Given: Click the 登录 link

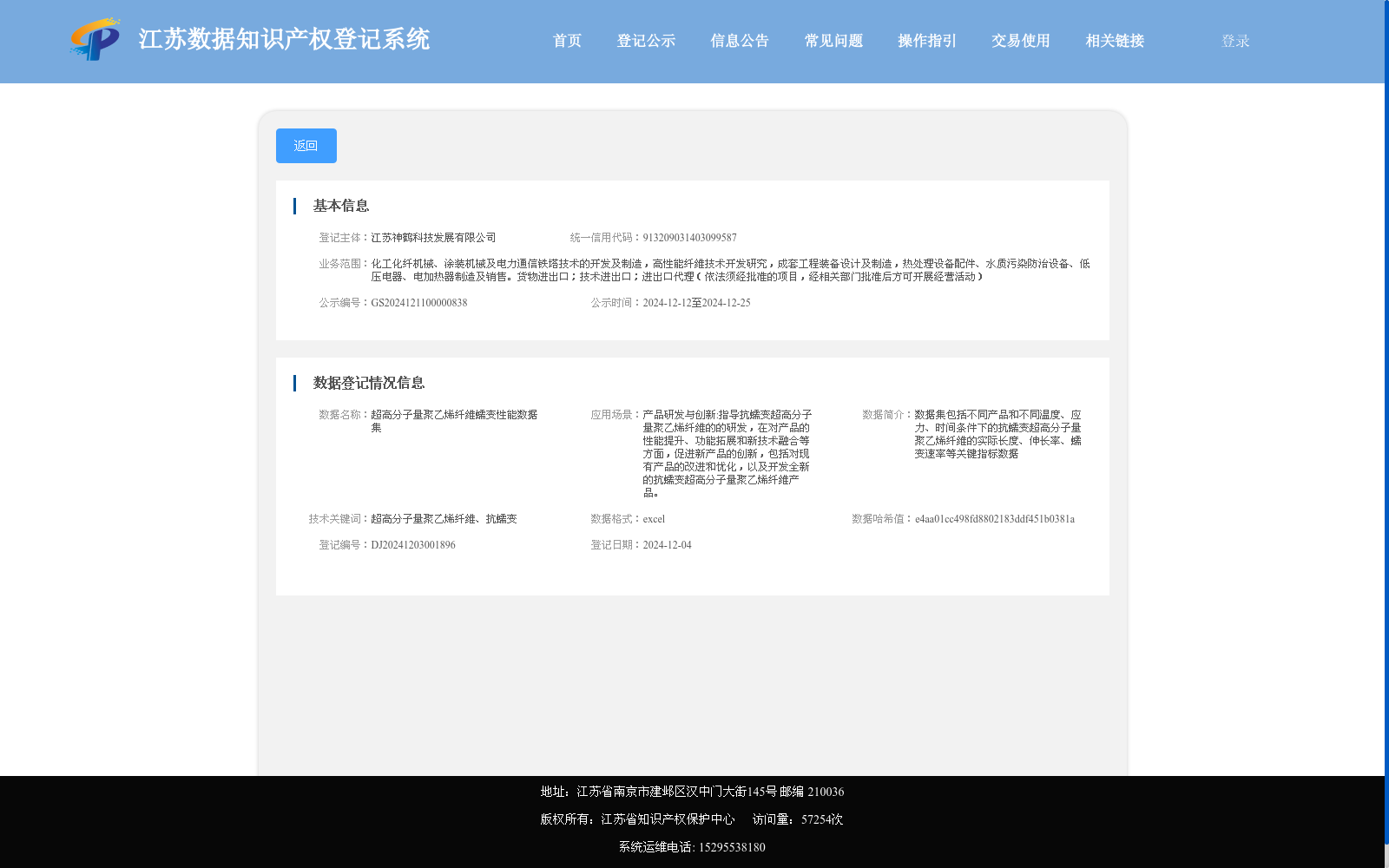Looking at the screenshot, I should click(1235, 41).
